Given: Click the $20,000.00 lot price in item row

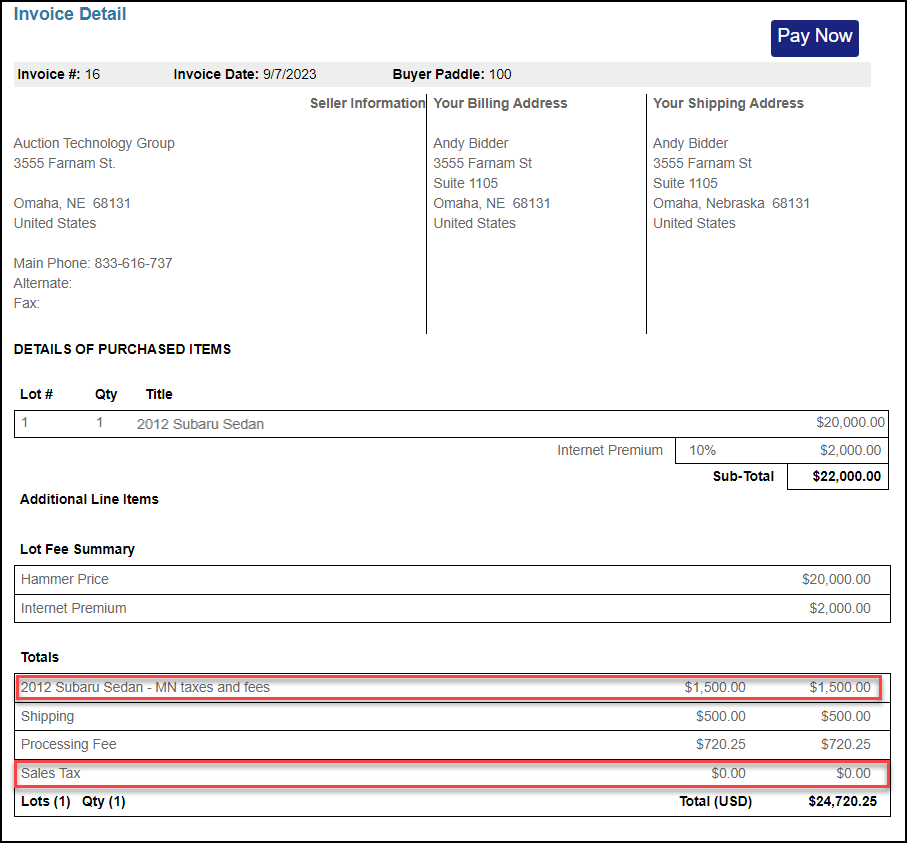Looking at the screenshot, I should [850, 422].
